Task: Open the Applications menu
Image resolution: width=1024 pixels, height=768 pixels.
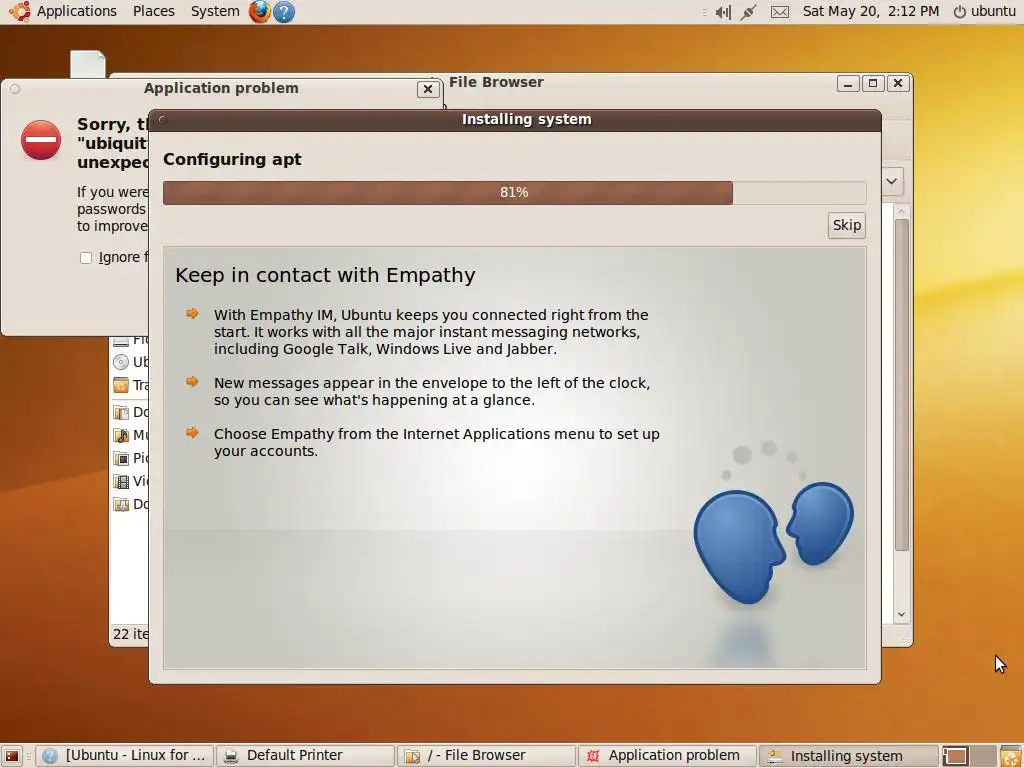Action: tap(76, 11)
